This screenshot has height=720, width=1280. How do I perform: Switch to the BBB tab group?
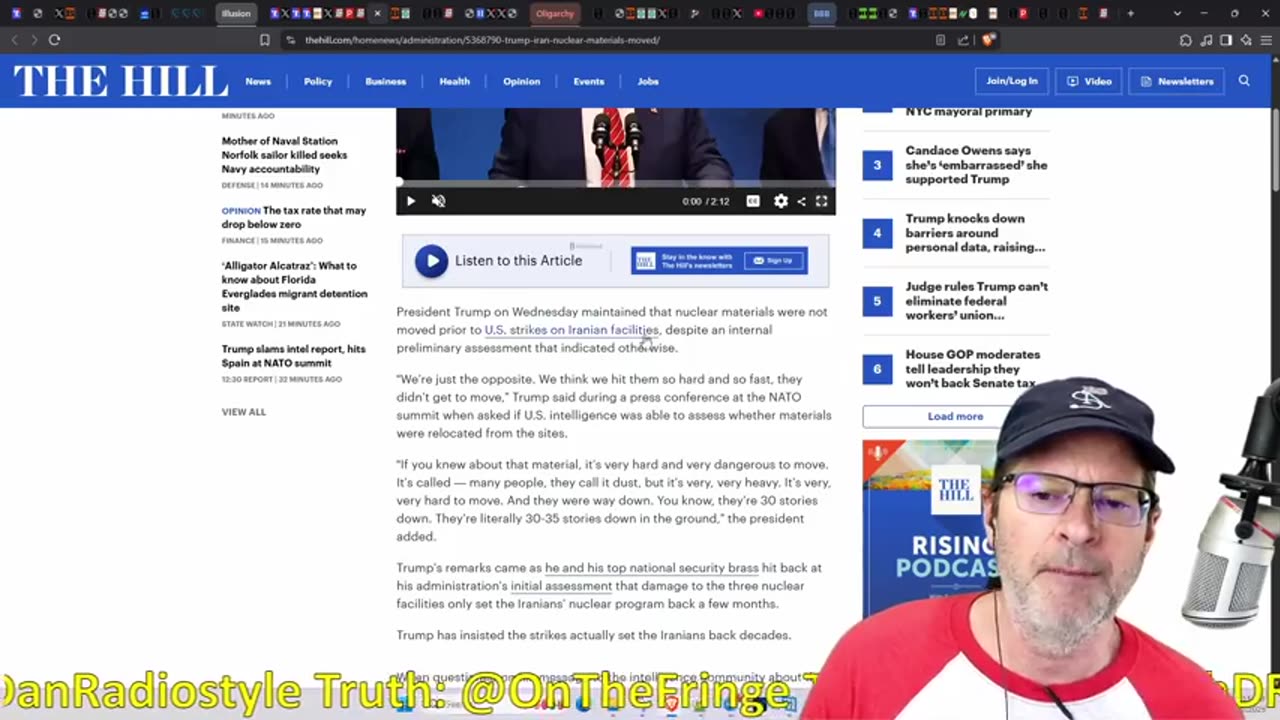(821, 14)
